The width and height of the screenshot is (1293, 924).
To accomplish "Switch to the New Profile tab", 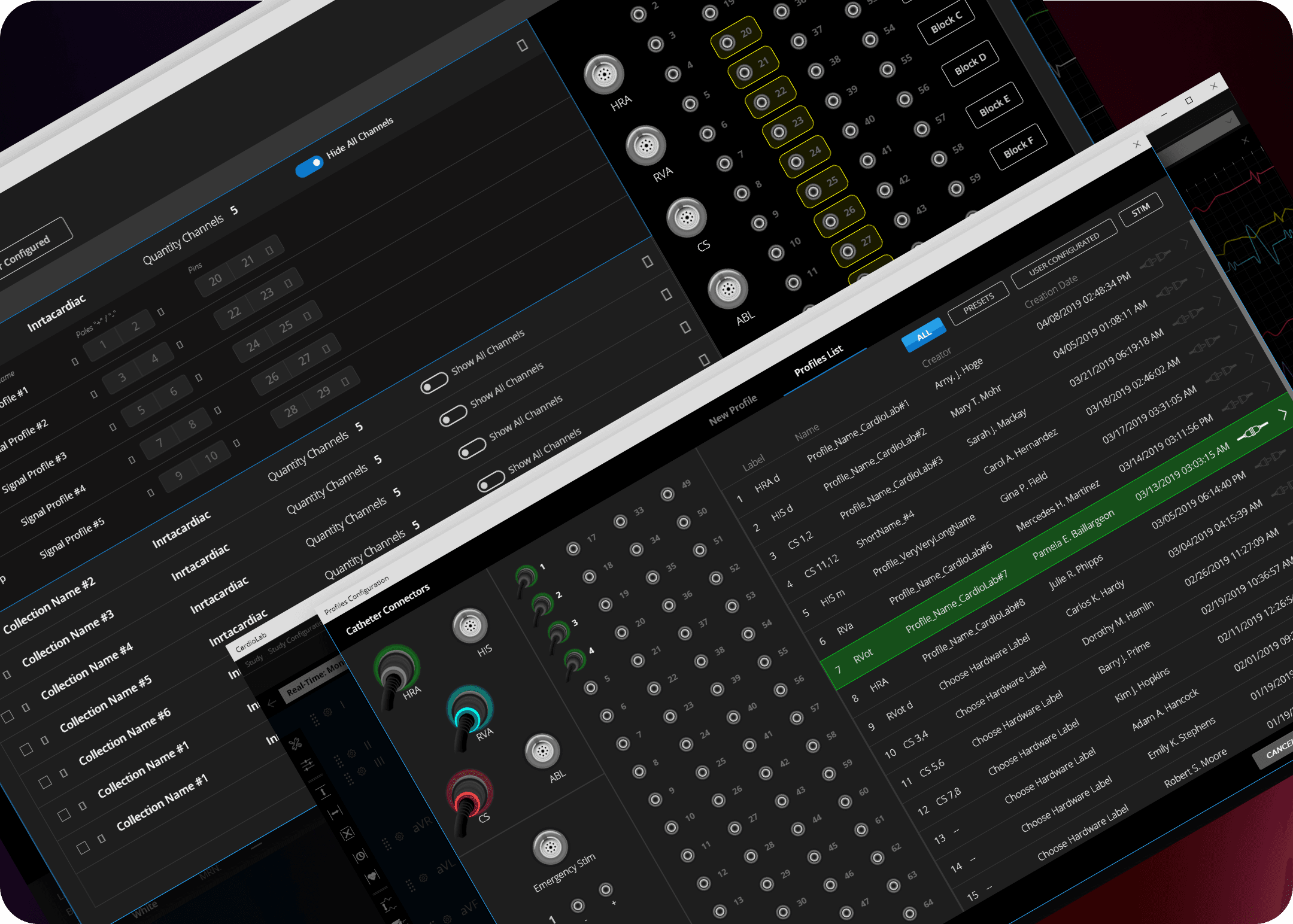I will [x=733, y=409].
